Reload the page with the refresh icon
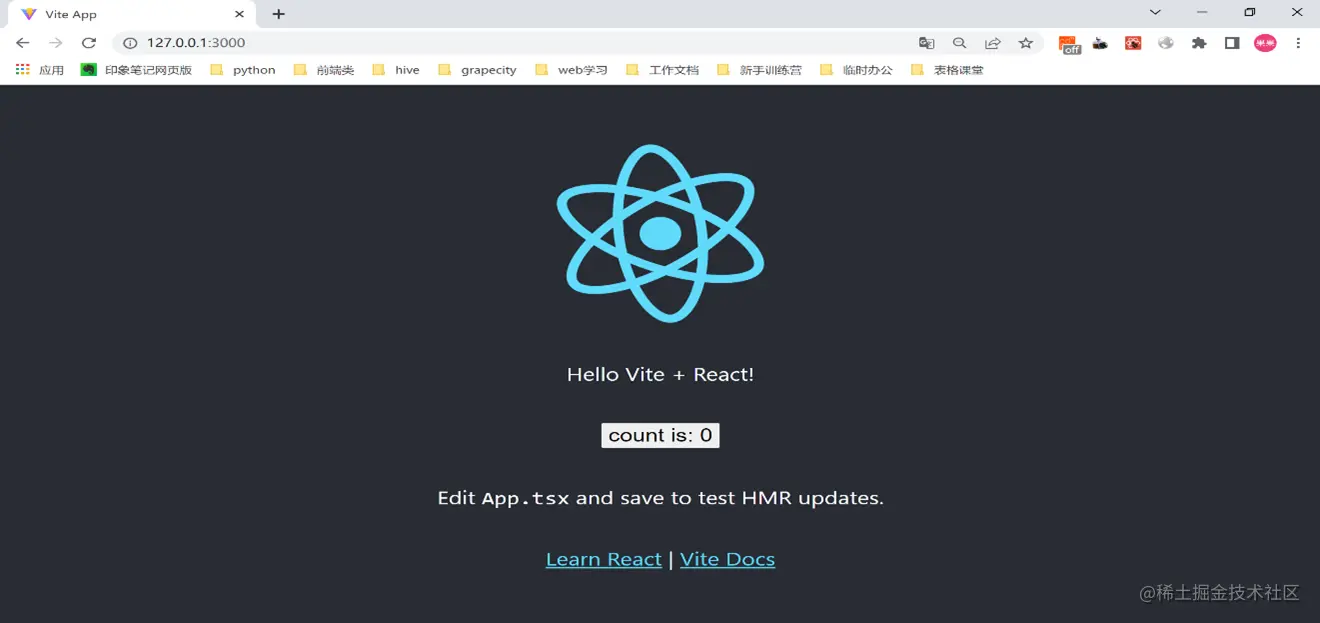This screenshot has height=623, width=1320. click(89, 43)
